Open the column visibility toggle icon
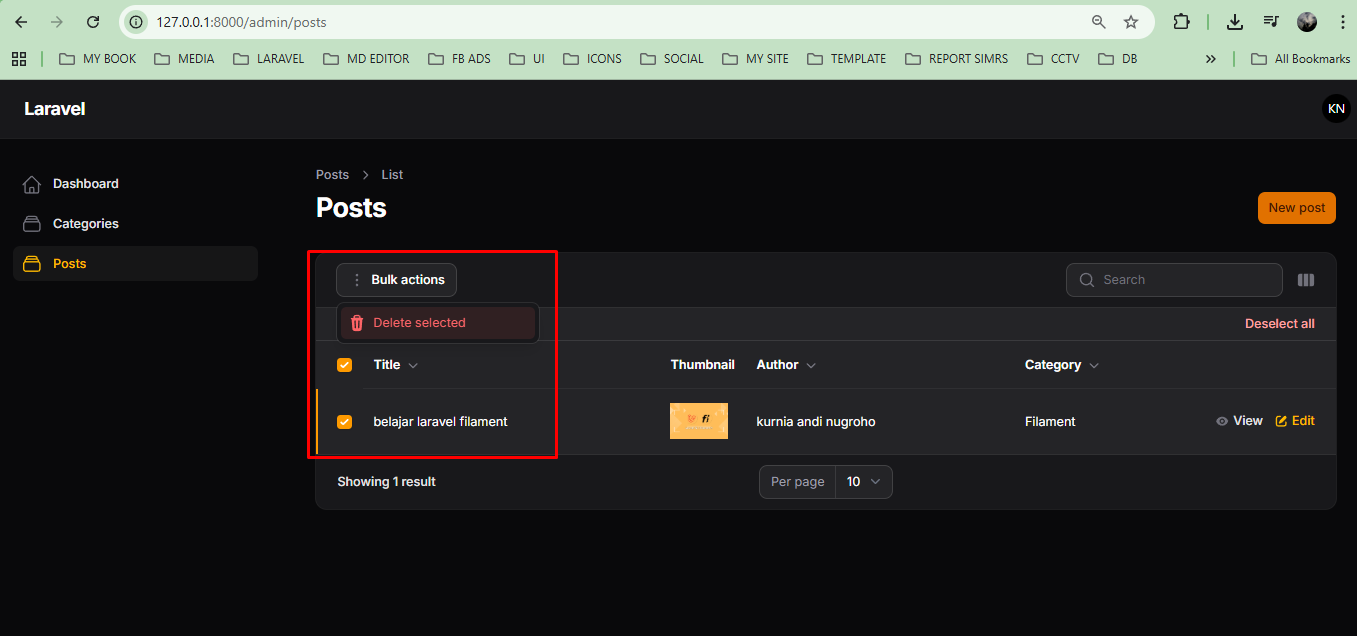The image size is (1357, 636). coord(1306,280)
